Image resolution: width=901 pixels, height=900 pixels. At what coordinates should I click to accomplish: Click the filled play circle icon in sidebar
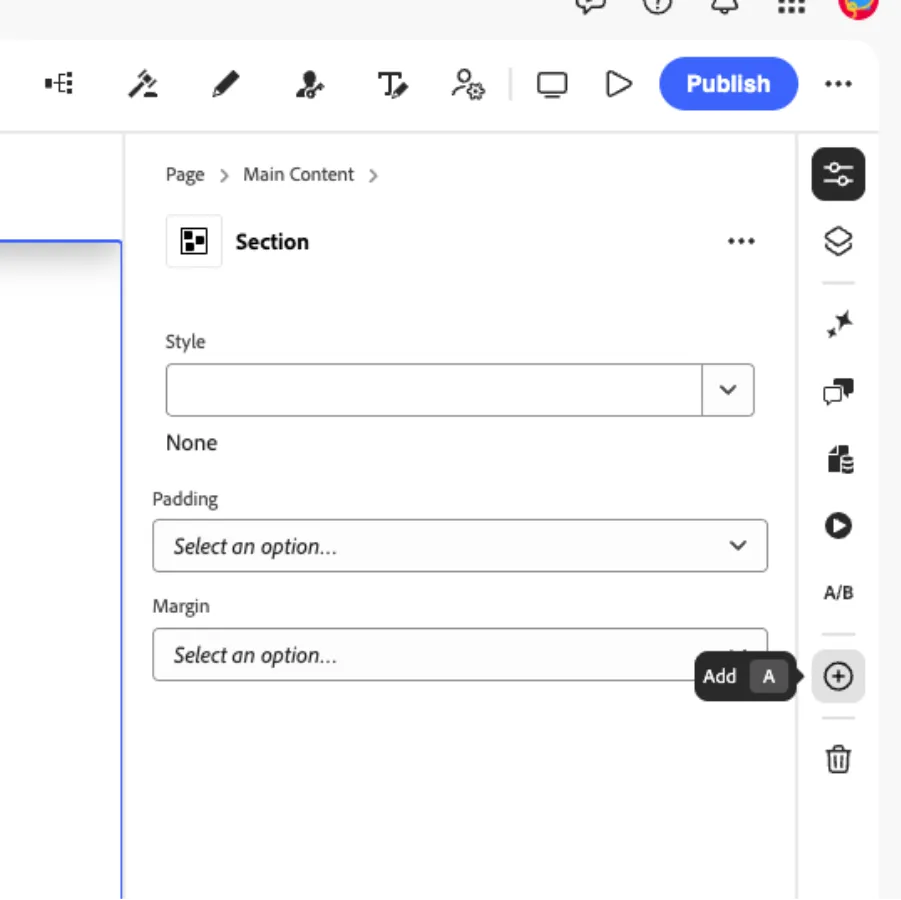point(838,525)
